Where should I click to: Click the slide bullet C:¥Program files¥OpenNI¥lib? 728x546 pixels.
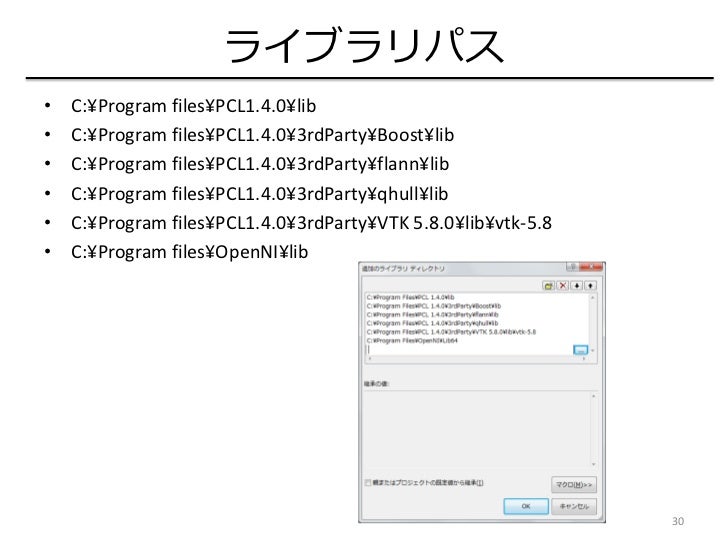click(x=189, y=252)
